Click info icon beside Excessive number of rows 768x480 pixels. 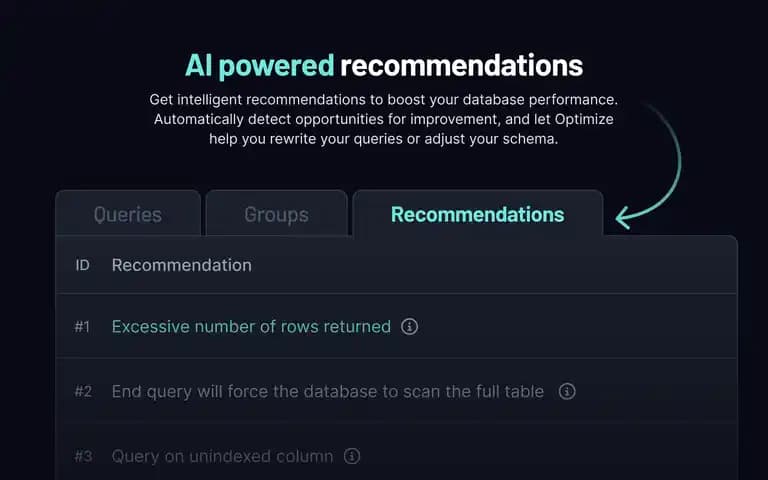click(x=409, y=326)
